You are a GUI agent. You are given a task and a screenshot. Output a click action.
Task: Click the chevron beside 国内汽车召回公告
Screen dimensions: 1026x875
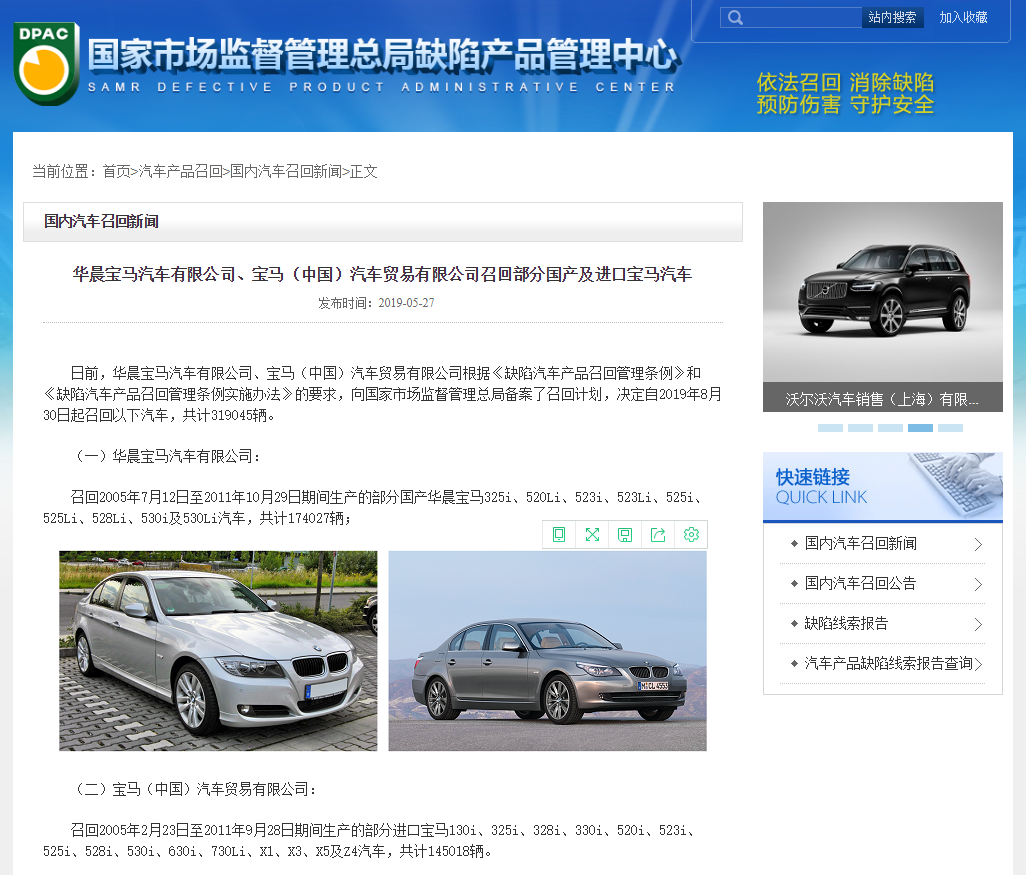click(x=978, y=584)
